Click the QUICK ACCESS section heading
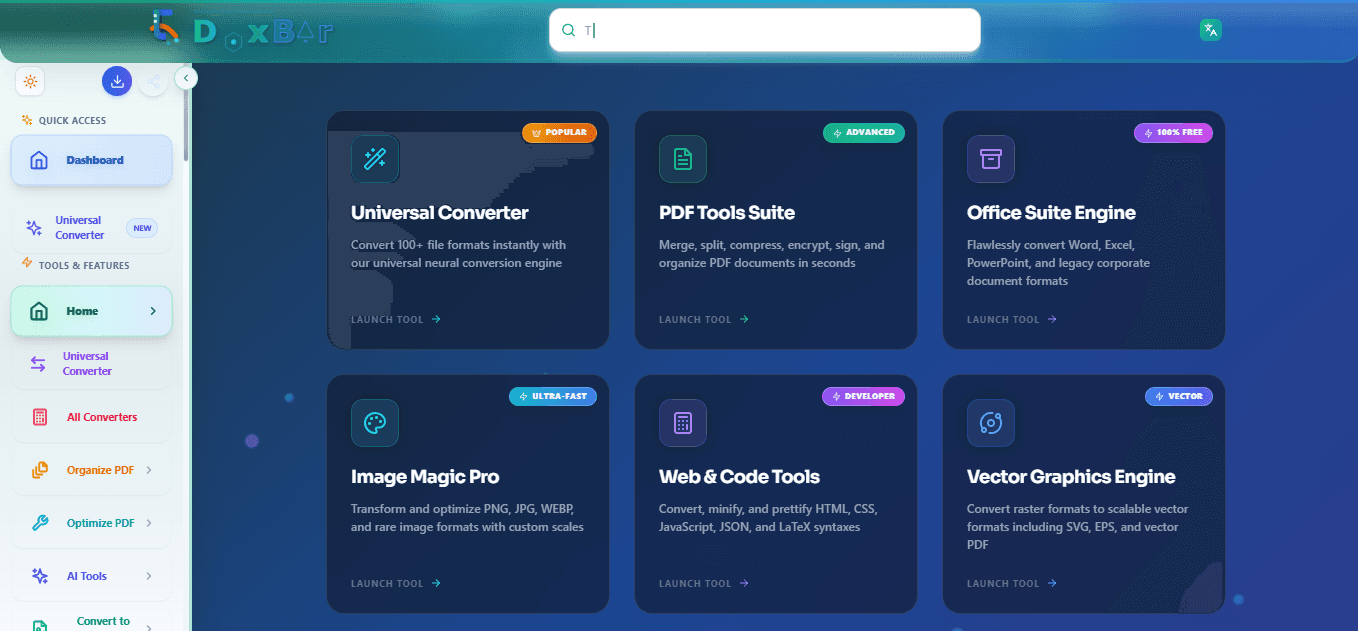 (x=72, y=121)
